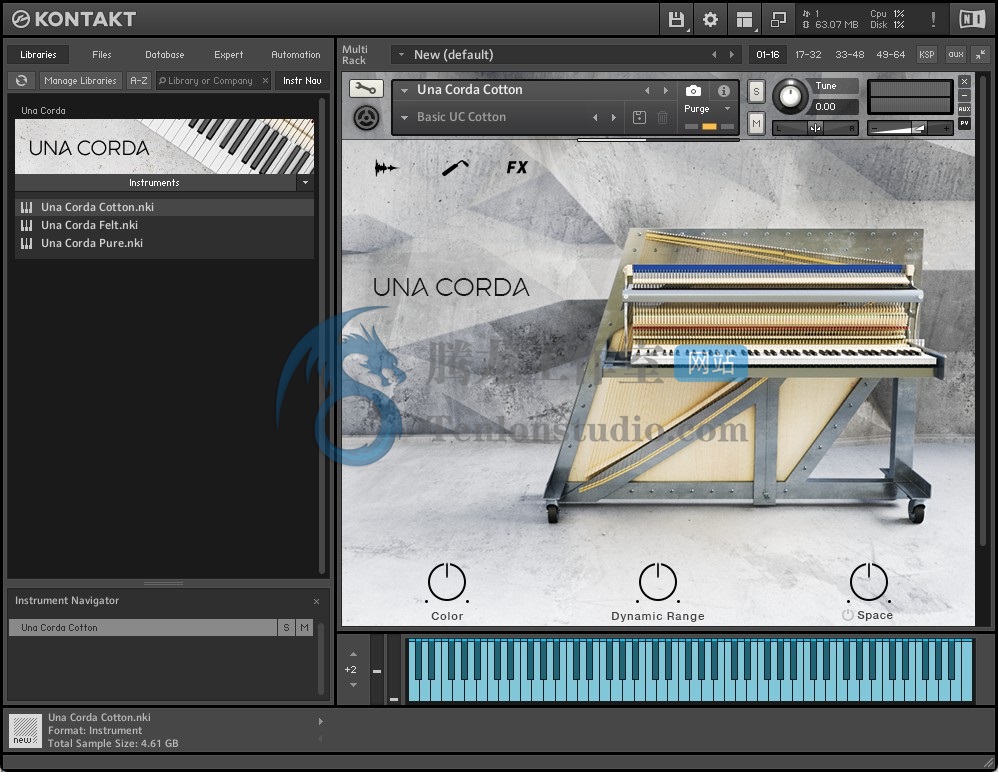Delete snapshot with the trash icon
Viewport: 998px width, 772px height.
point(663,117)
